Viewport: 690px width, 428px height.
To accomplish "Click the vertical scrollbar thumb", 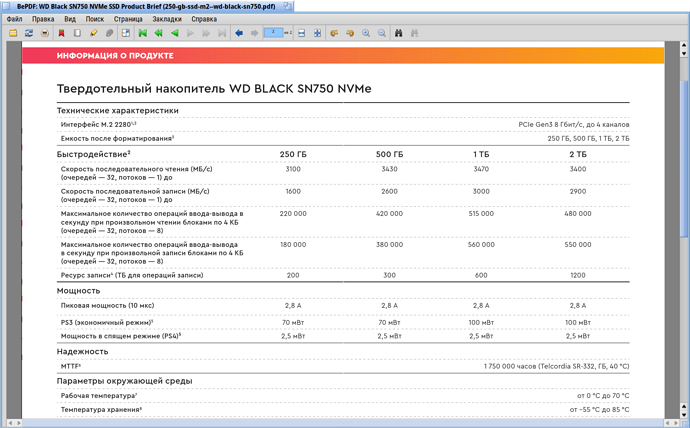I will [x=684, y=158].
